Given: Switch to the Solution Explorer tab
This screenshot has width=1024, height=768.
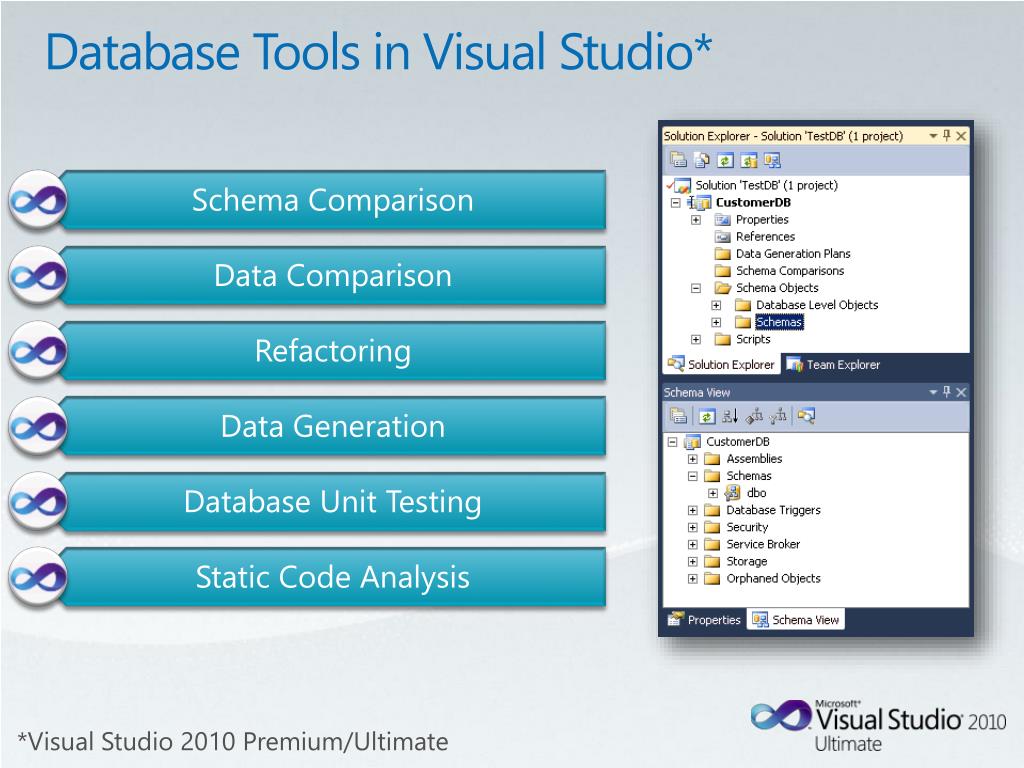Looking at the screenshot, I should (x=721, y=364).
